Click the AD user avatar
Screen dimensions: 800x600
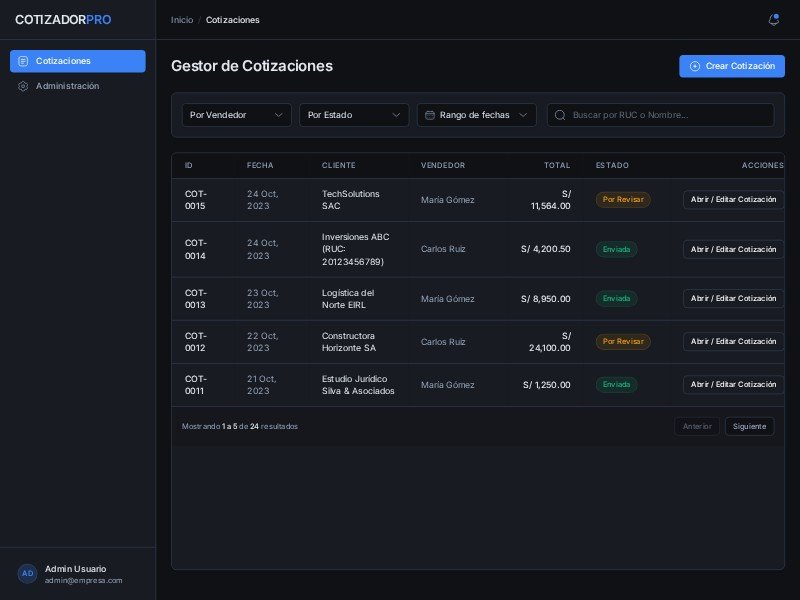coord(28,574)
